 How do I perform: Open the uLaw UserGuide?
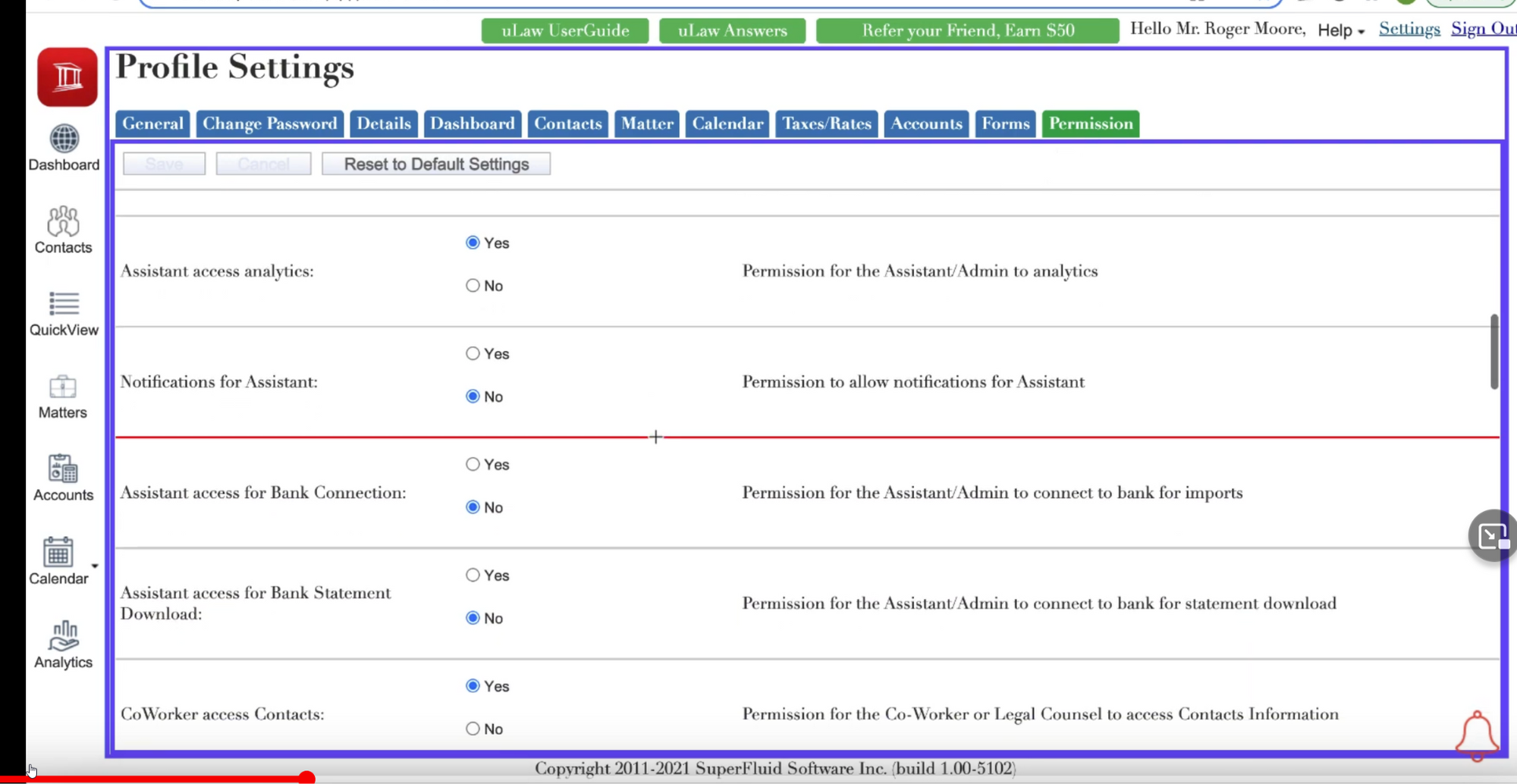tap(565, 30)
